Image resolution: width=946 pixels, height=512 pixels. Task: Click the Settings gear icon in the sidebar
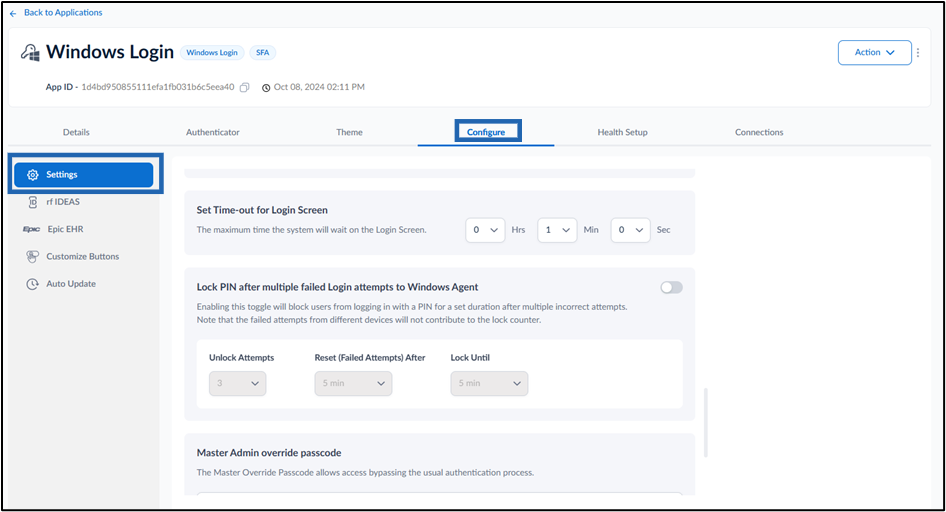[x=33, y=174]
